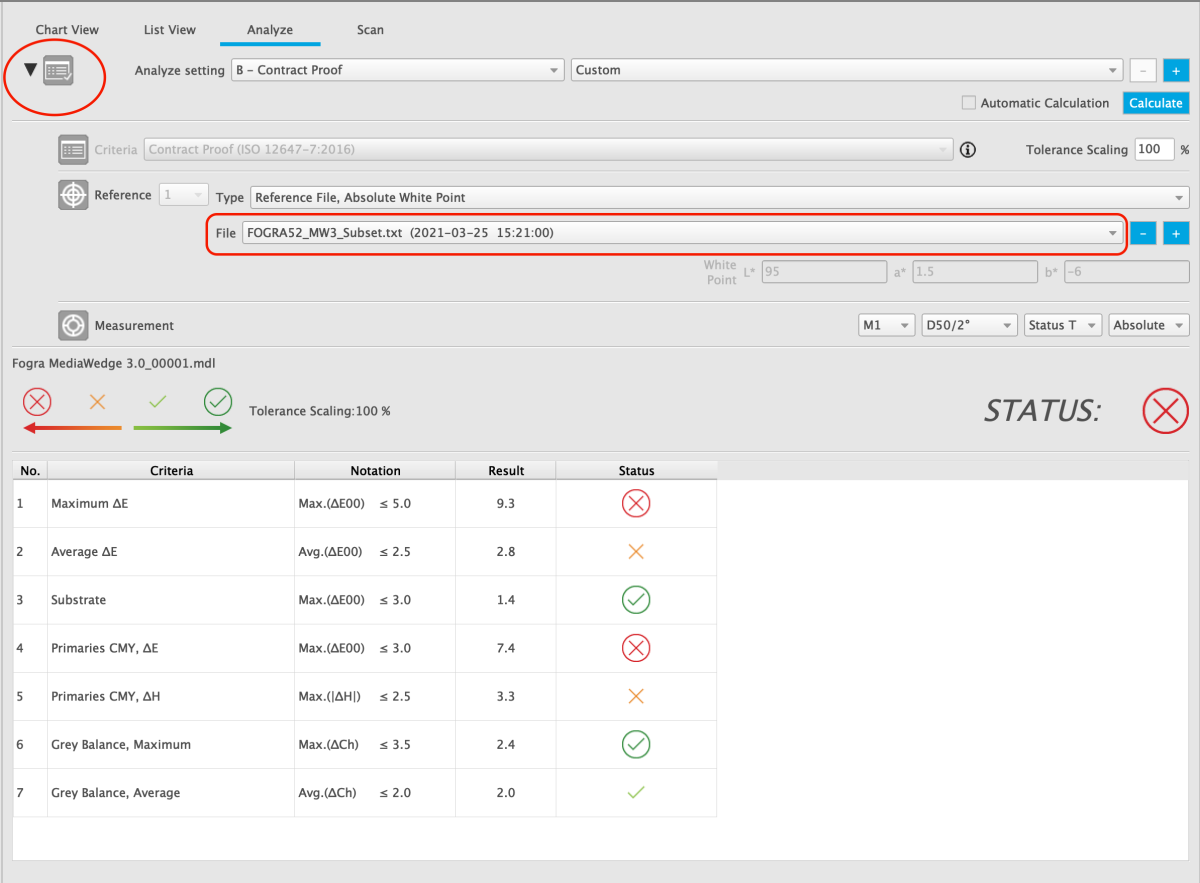Select Grey Balance, Maximum row text
The width and height of the screenshot is (1200, 883).
click(121, 744)
